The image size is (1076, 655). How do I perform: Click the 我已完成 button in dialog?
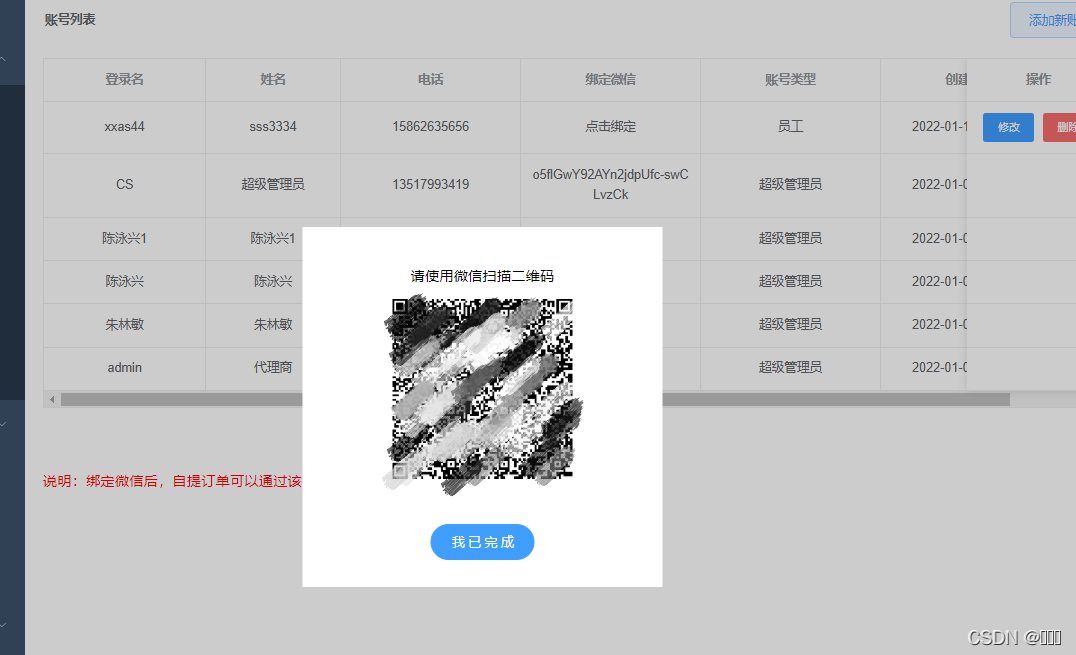coord(482,542)
